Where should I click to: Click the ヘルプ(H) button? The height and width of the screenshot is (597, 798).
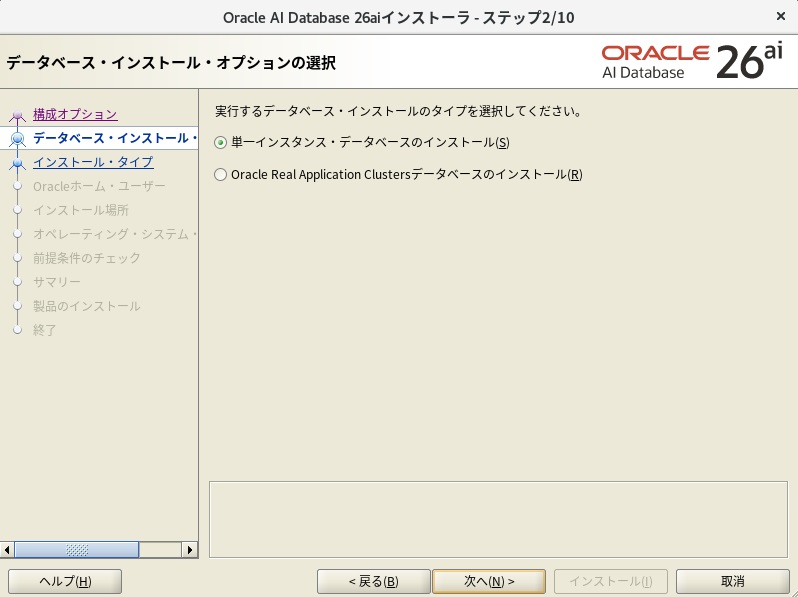[x=65, y=581]
